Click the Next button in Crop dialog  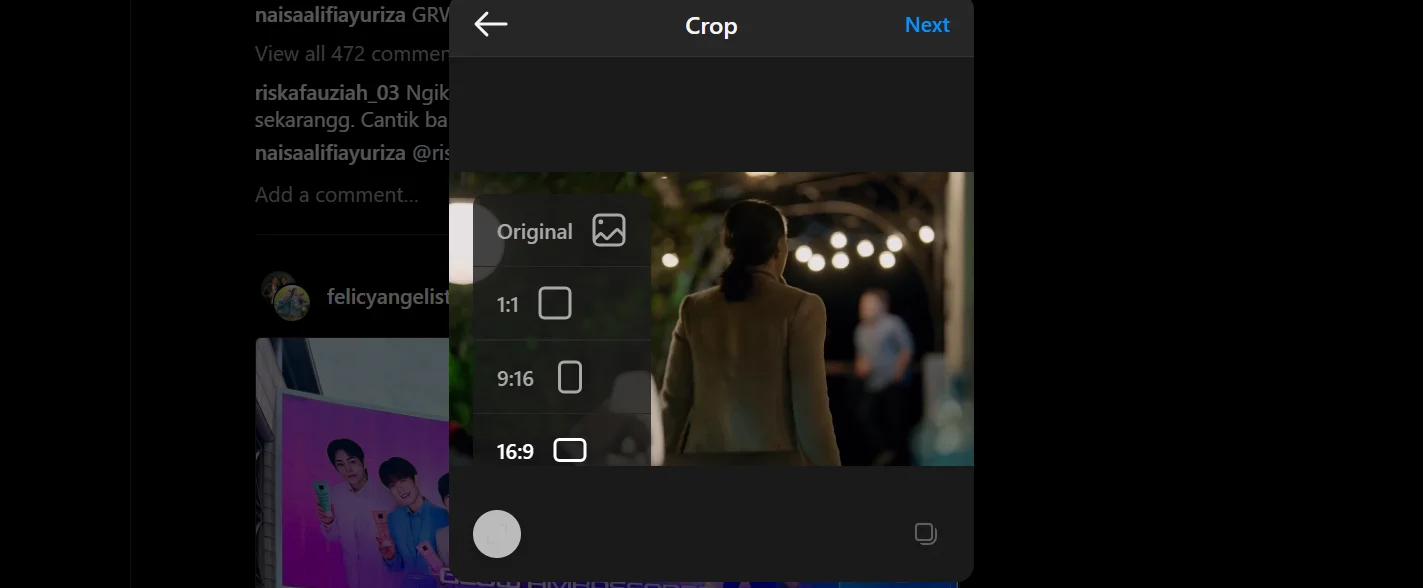927,25
